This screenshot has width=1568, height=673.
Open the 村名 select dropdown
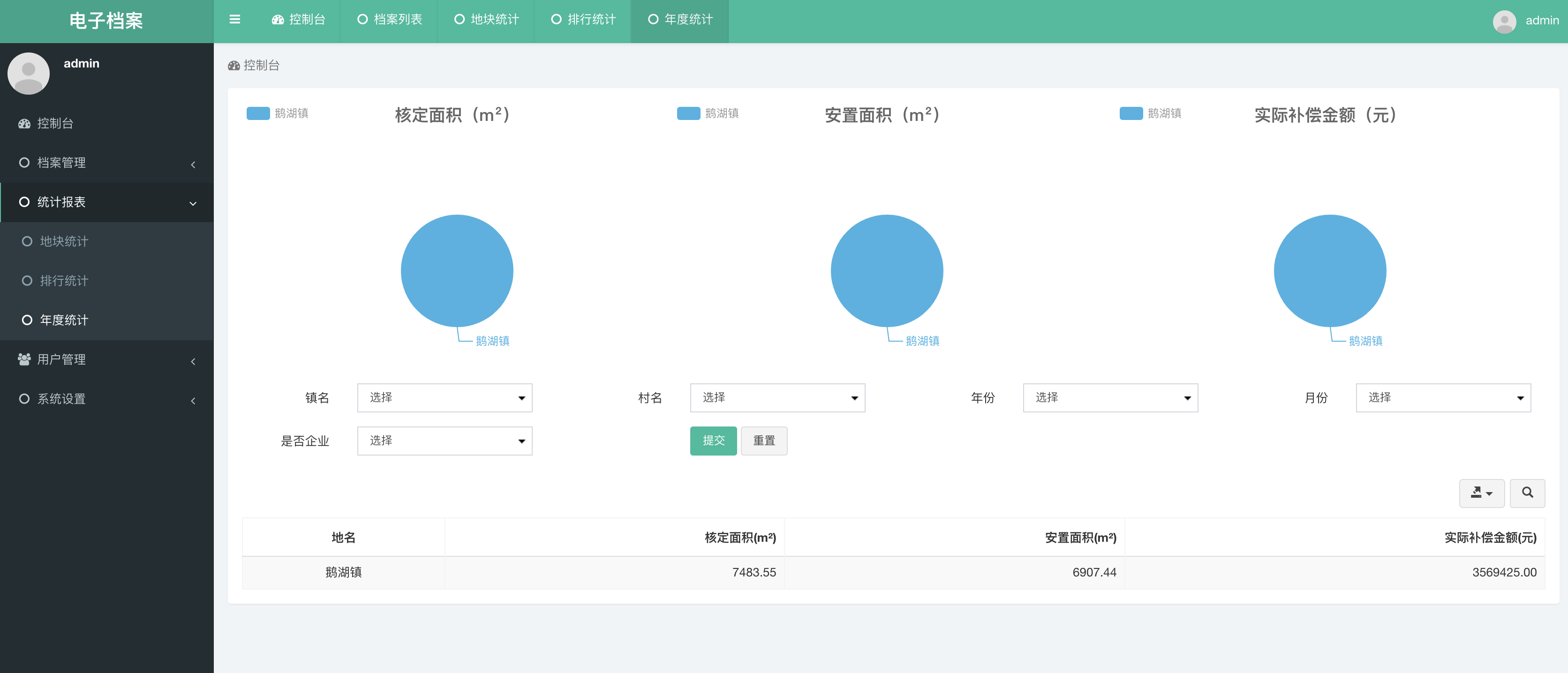tap(777, 397)
